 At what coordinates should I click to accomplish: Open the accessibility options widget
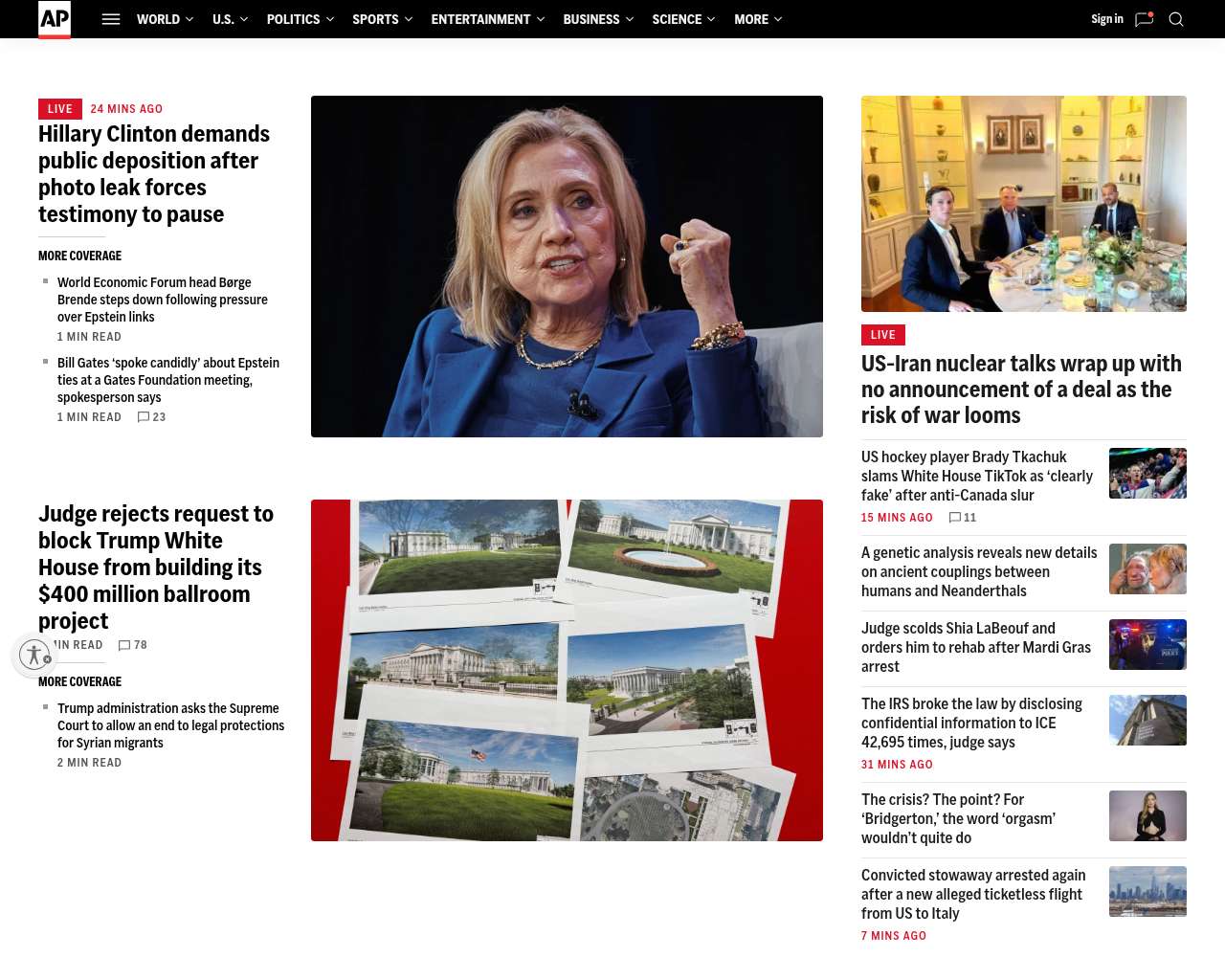pos(35,655)
